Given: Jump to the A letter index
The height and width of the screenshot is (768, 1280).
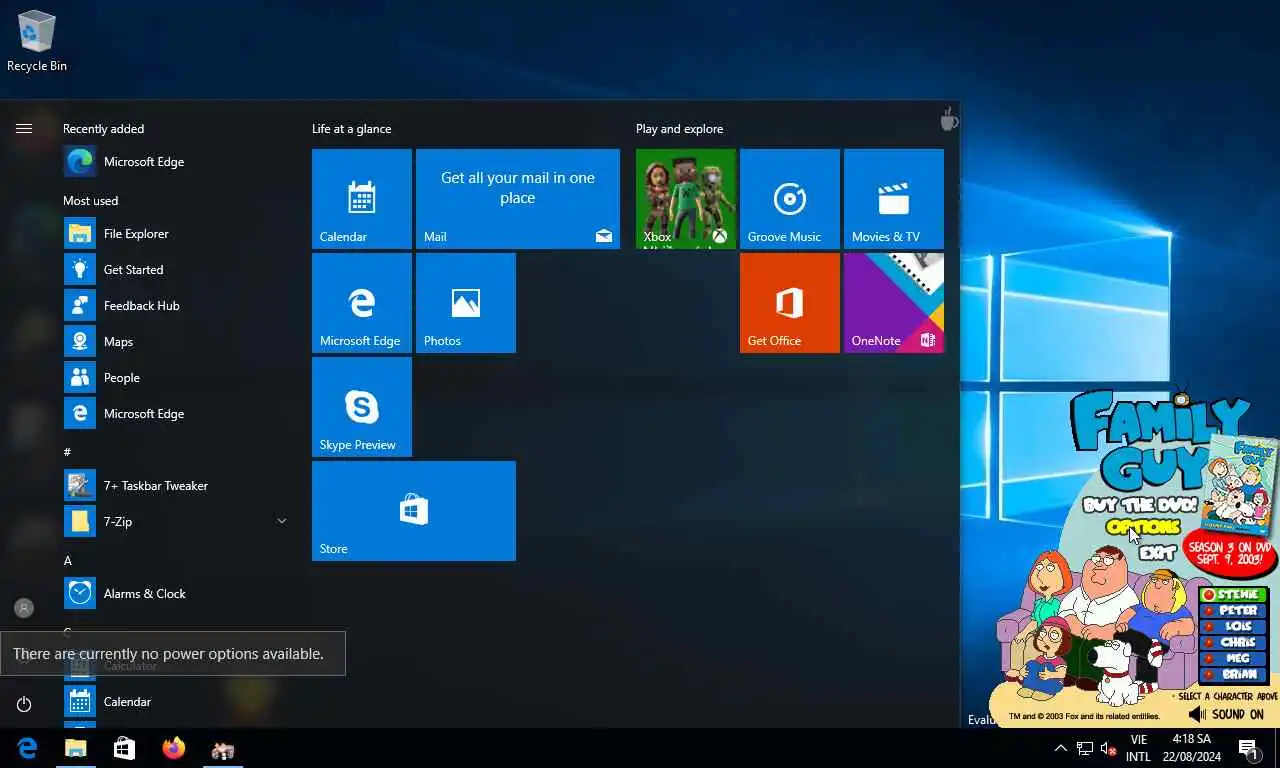Looking at the screenshot, I should [x=68, y=561].
